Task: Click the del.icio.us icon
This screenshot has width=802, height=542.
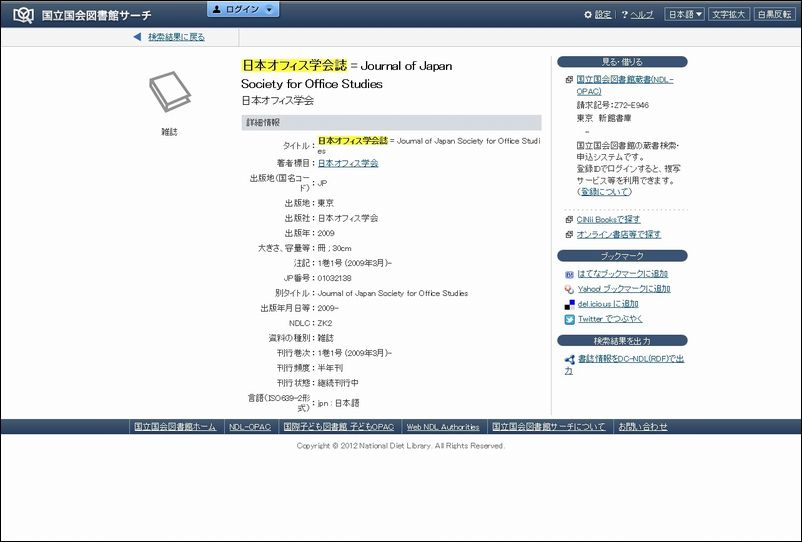Action: [x=569, y=305]
